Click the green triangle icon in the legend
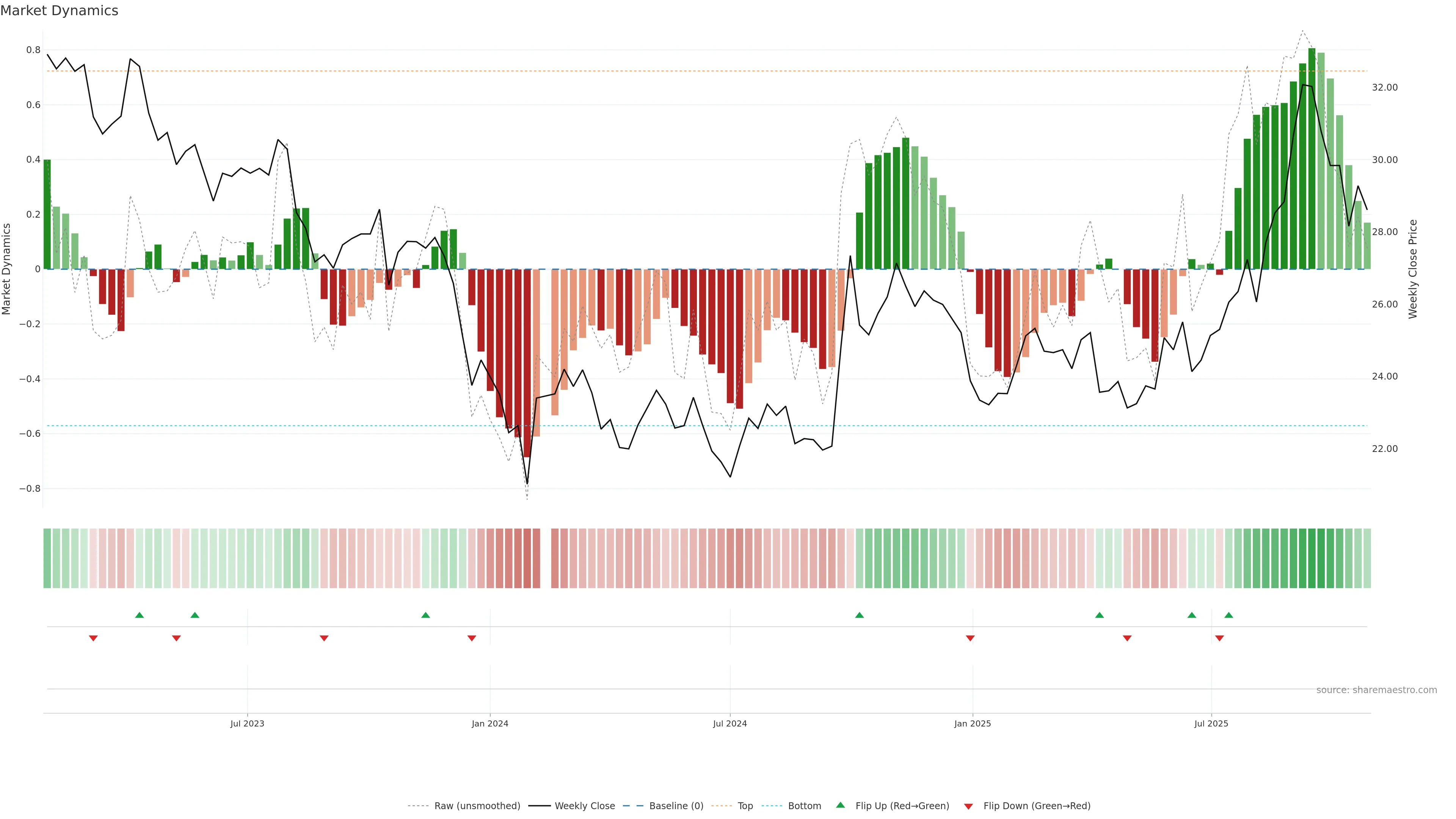Screen dimensions: 1456x819 [841, 805]
